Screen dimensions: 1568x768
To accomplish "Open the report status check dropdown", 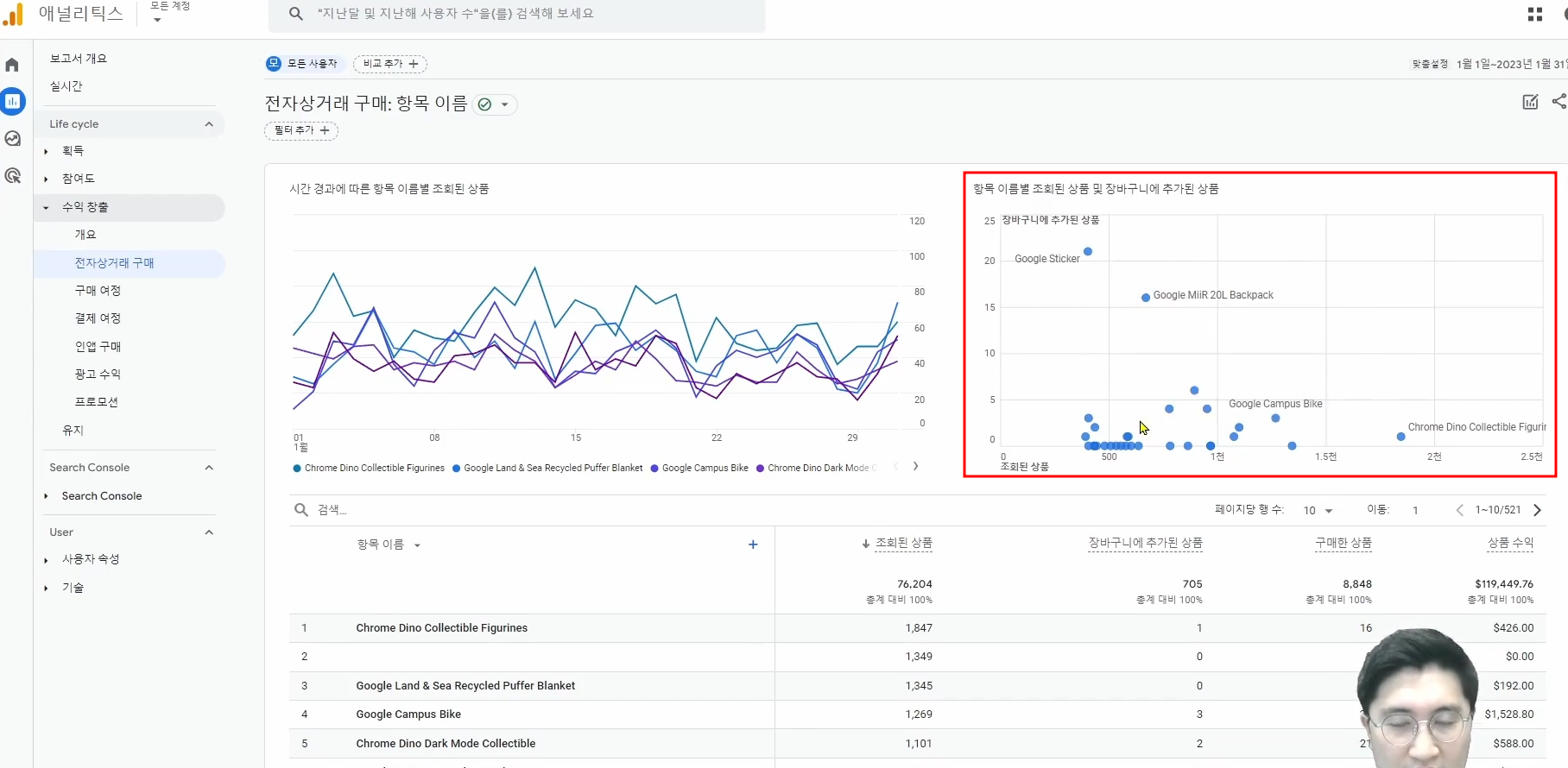I will click(x=495, y=104).
